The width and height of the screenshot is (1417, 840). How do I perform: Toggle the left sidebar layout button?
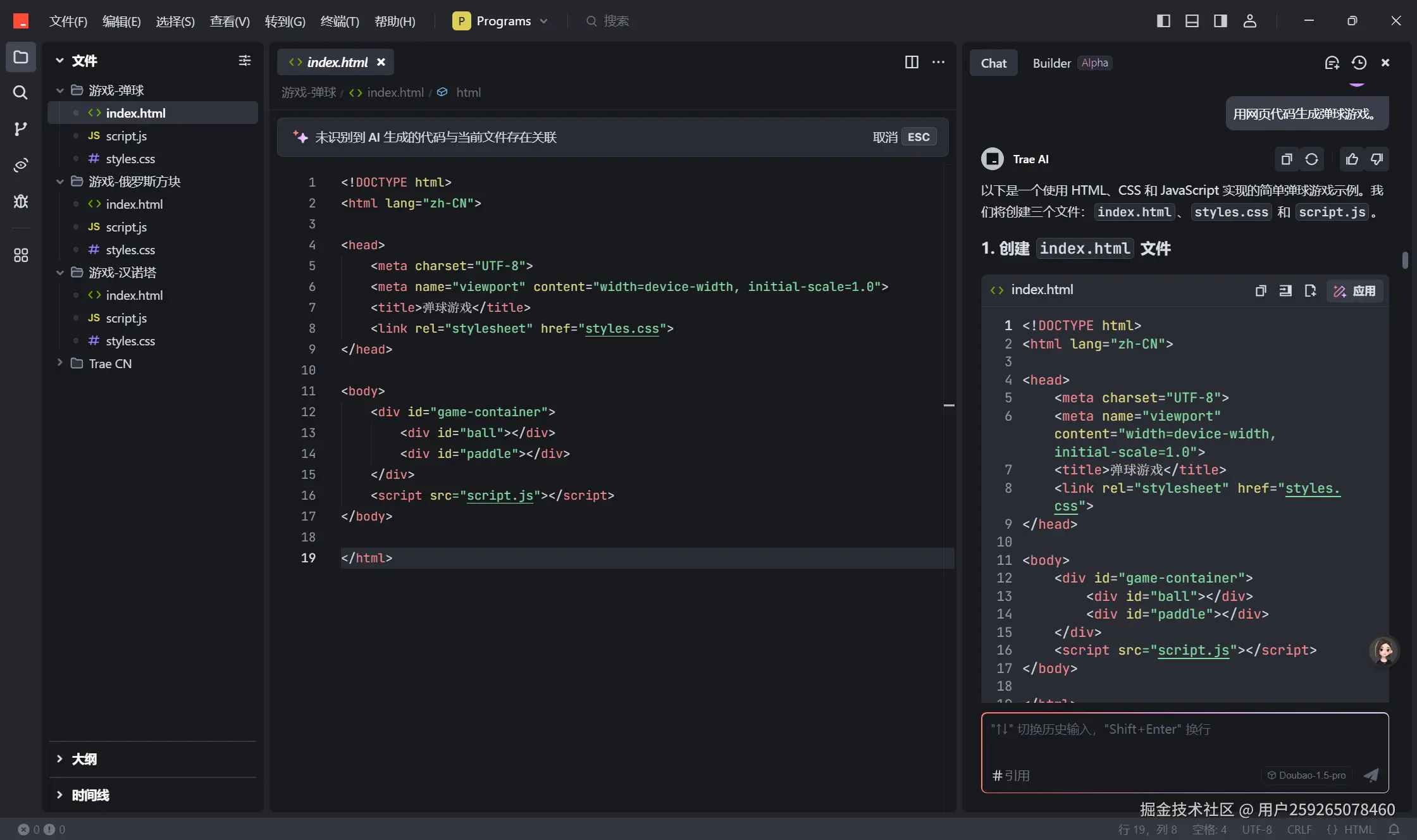[1163, 21]
